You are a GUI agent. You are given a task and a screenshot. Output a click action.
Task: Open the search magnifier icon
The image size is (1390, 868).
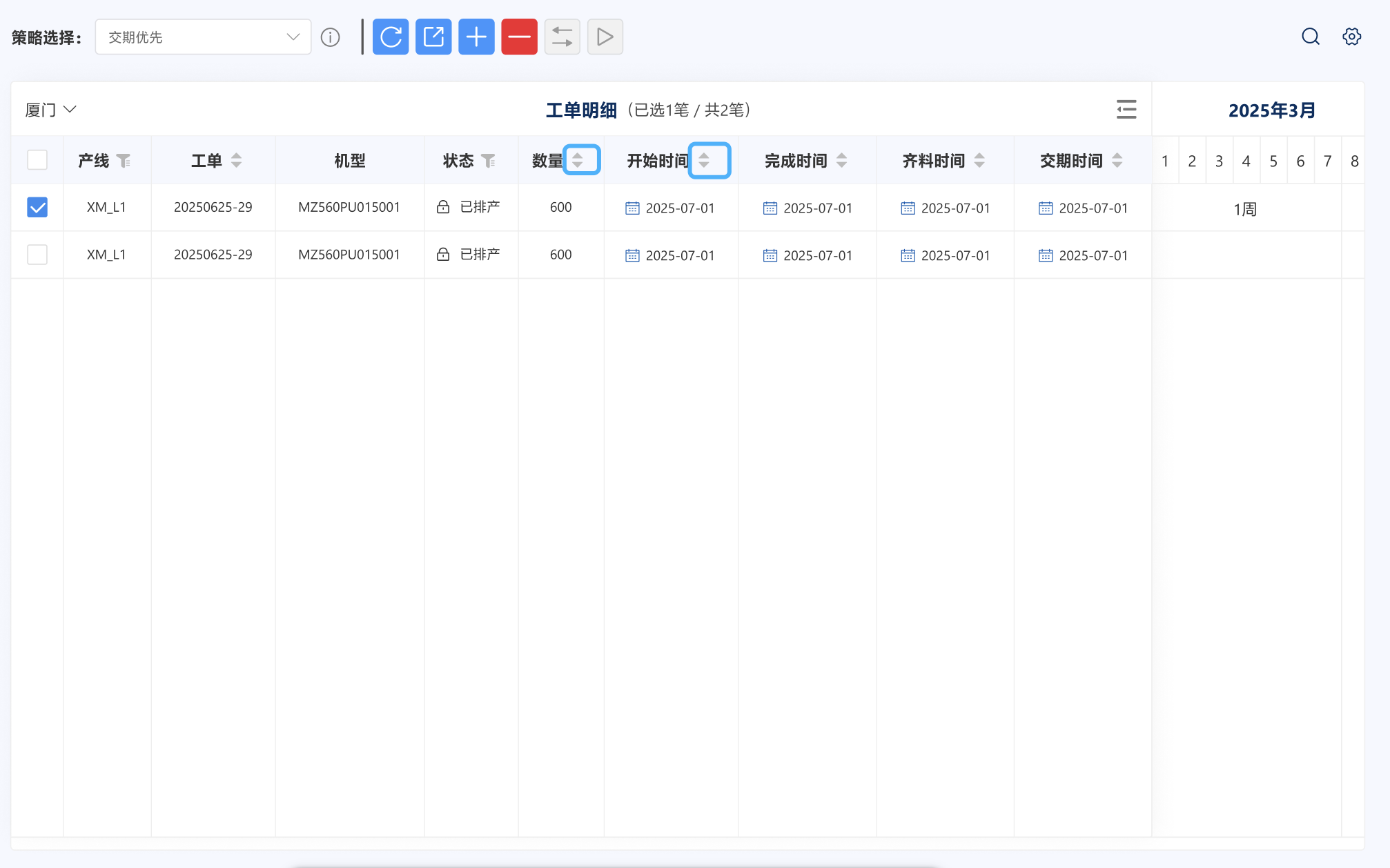click(x=1310, y=37)
